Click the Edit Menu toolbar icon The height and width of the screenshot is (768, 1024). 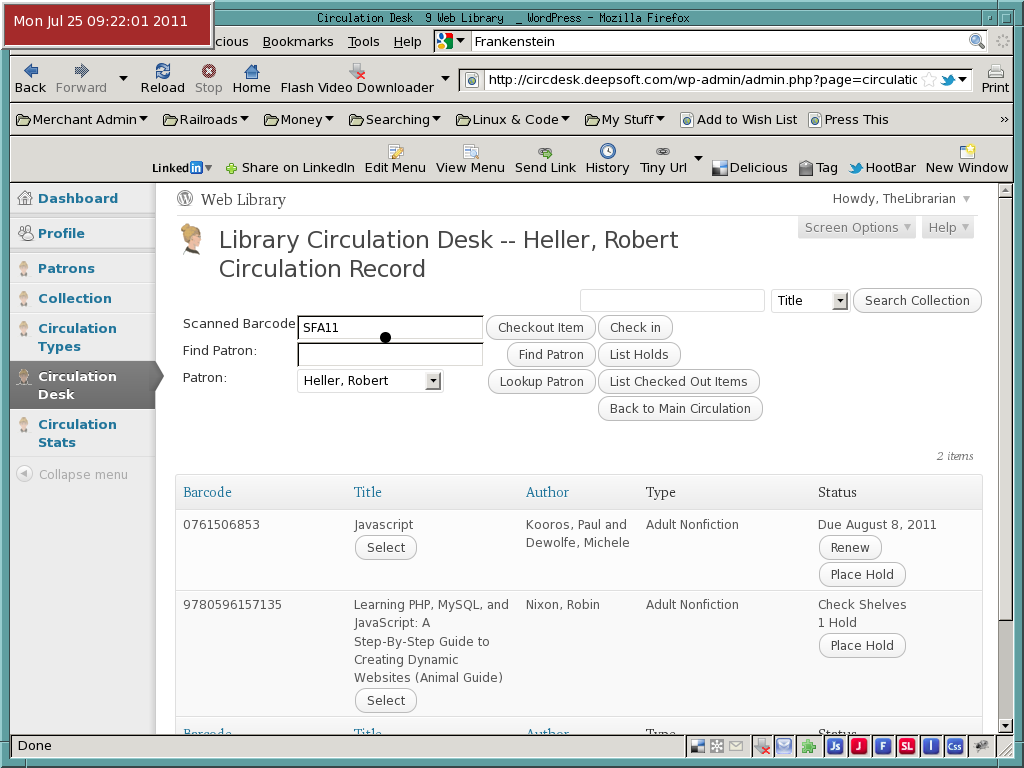click(x=395, y=152)
